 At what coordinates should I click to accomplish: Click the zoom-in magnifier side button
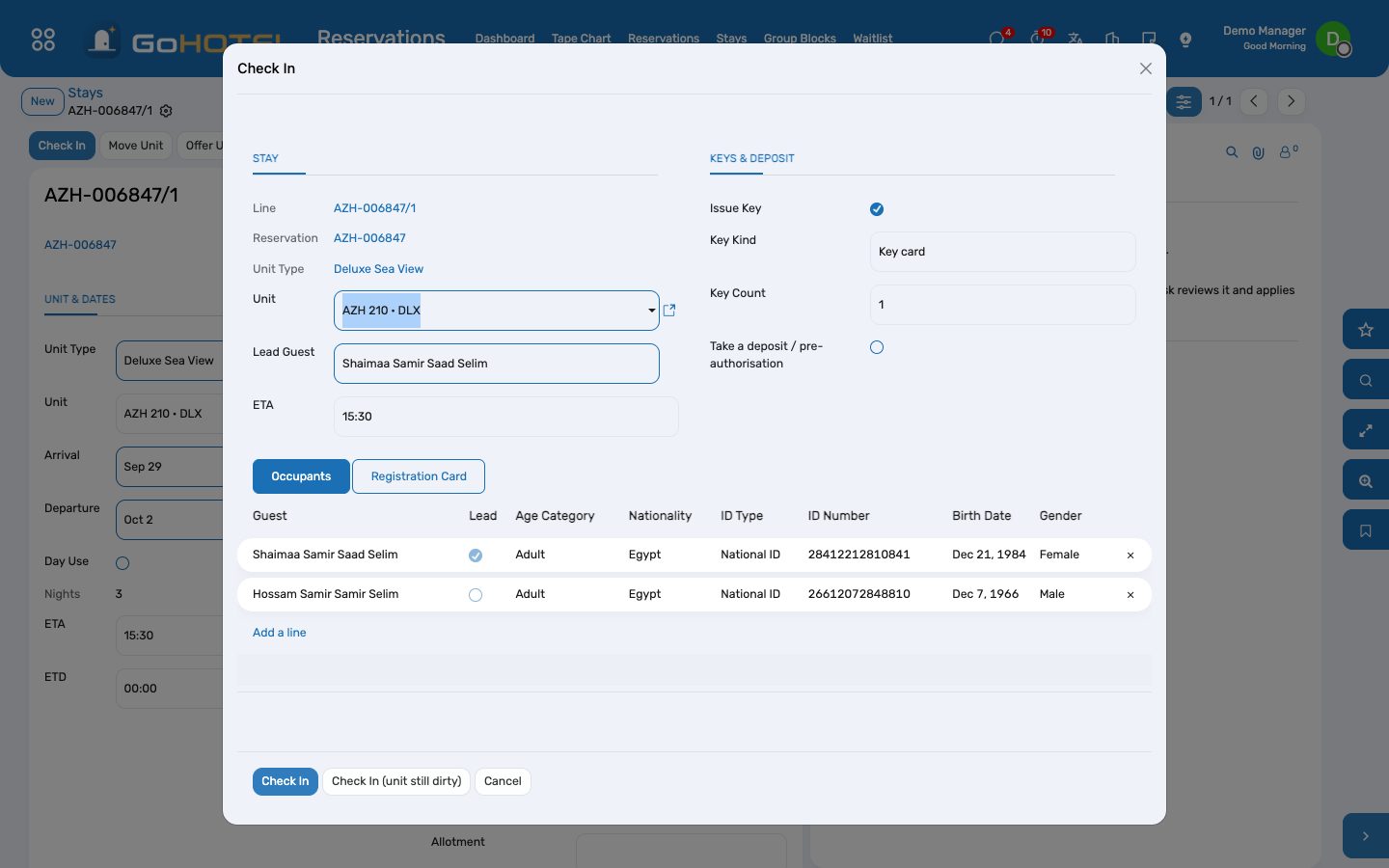tap(1366, 480)
